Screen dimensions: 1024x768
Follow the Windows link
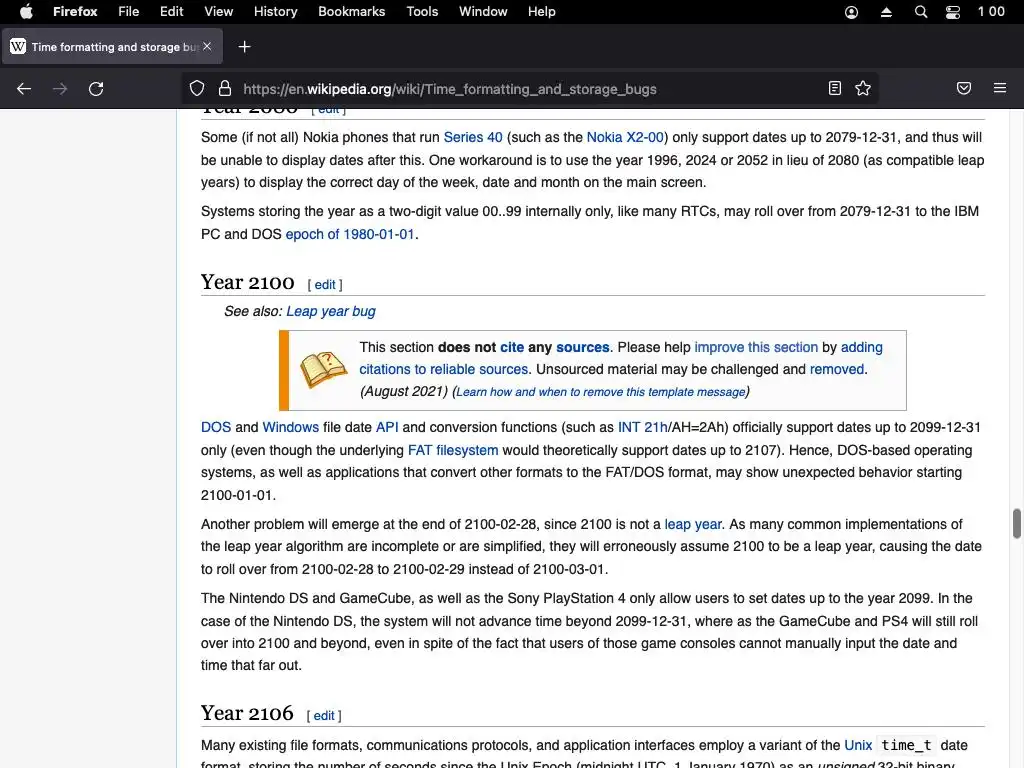(291, 427)
